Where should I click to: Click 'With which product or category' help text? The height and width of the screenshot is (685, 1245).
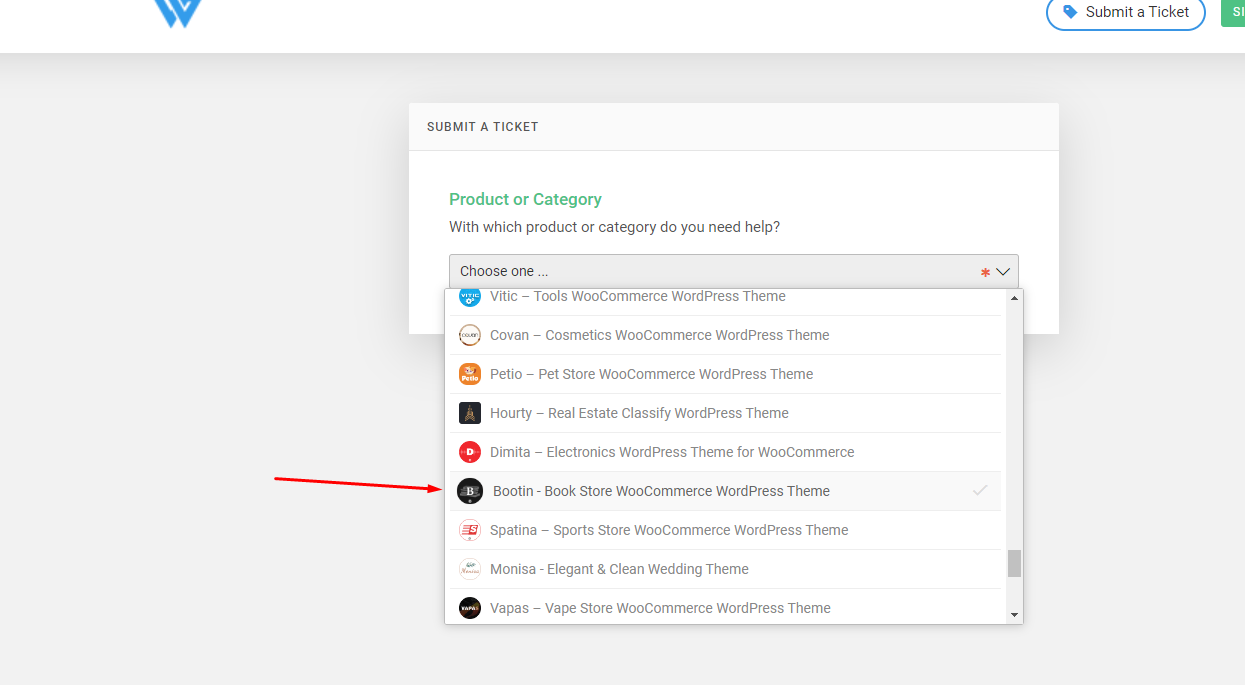click(614, 227)
